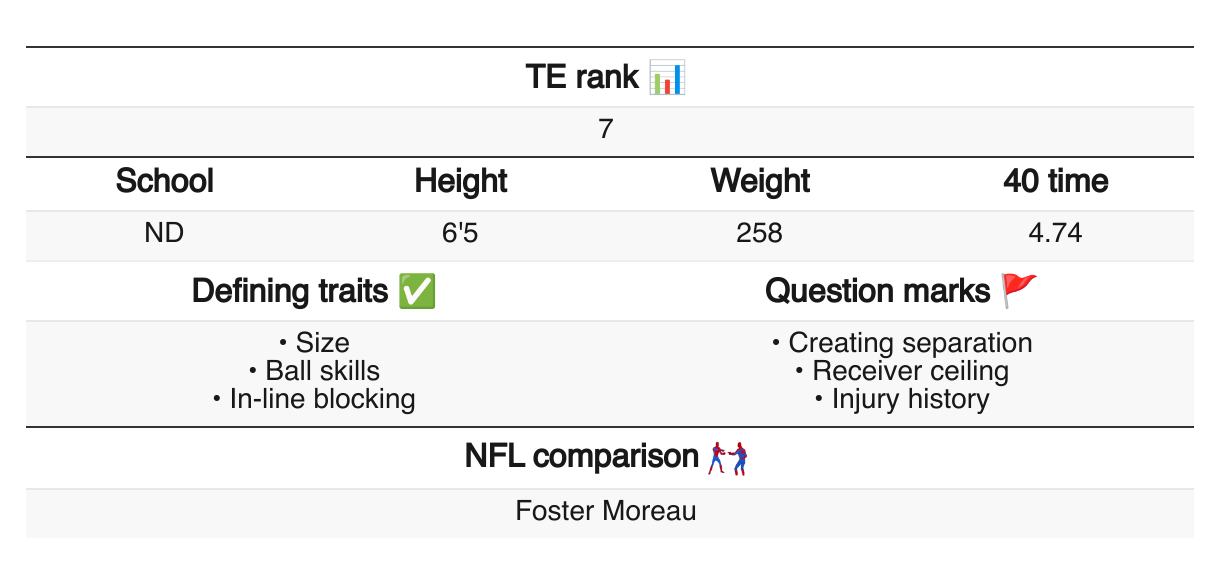
Task: Click the Foster Moreau comparison name
Action: (x=606, y=511)
